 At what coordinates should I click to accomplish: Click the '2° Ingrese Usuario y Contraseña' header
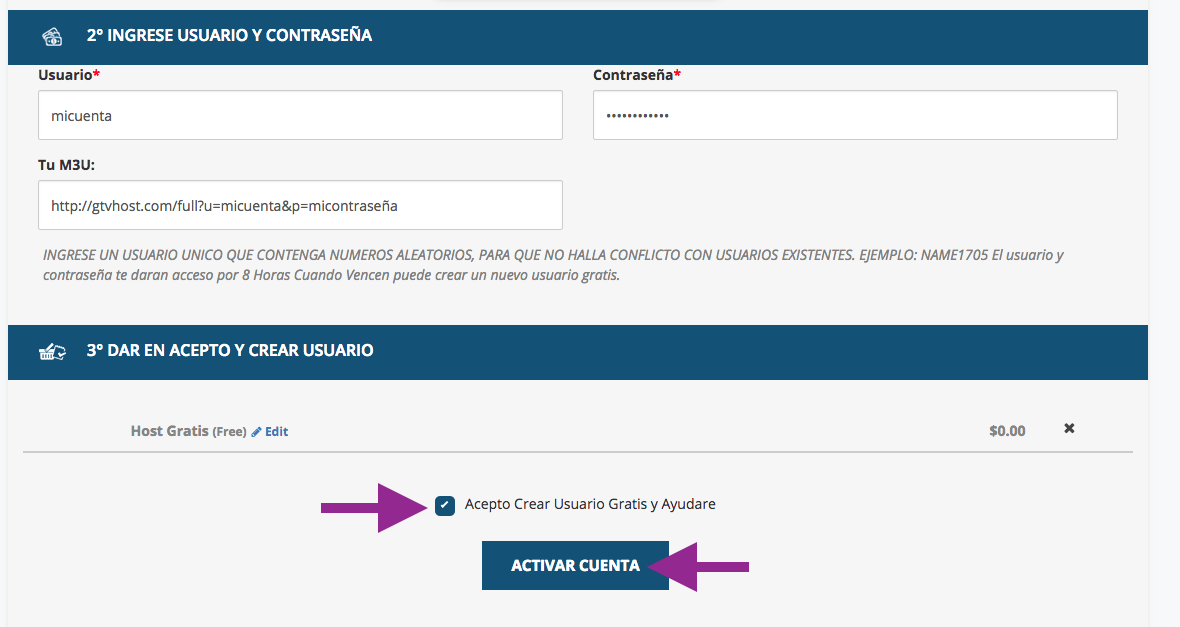(x=229, y=35)
